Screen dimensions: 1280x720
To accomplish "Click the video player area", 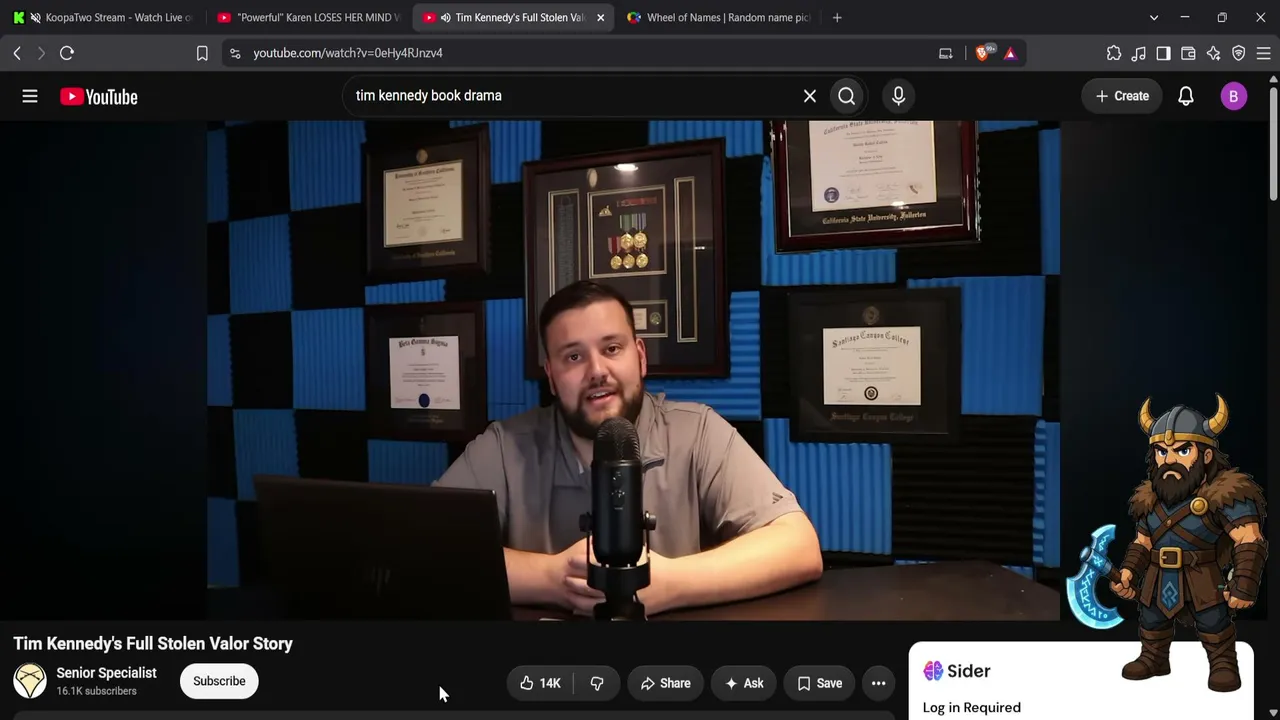I will 633,370.
